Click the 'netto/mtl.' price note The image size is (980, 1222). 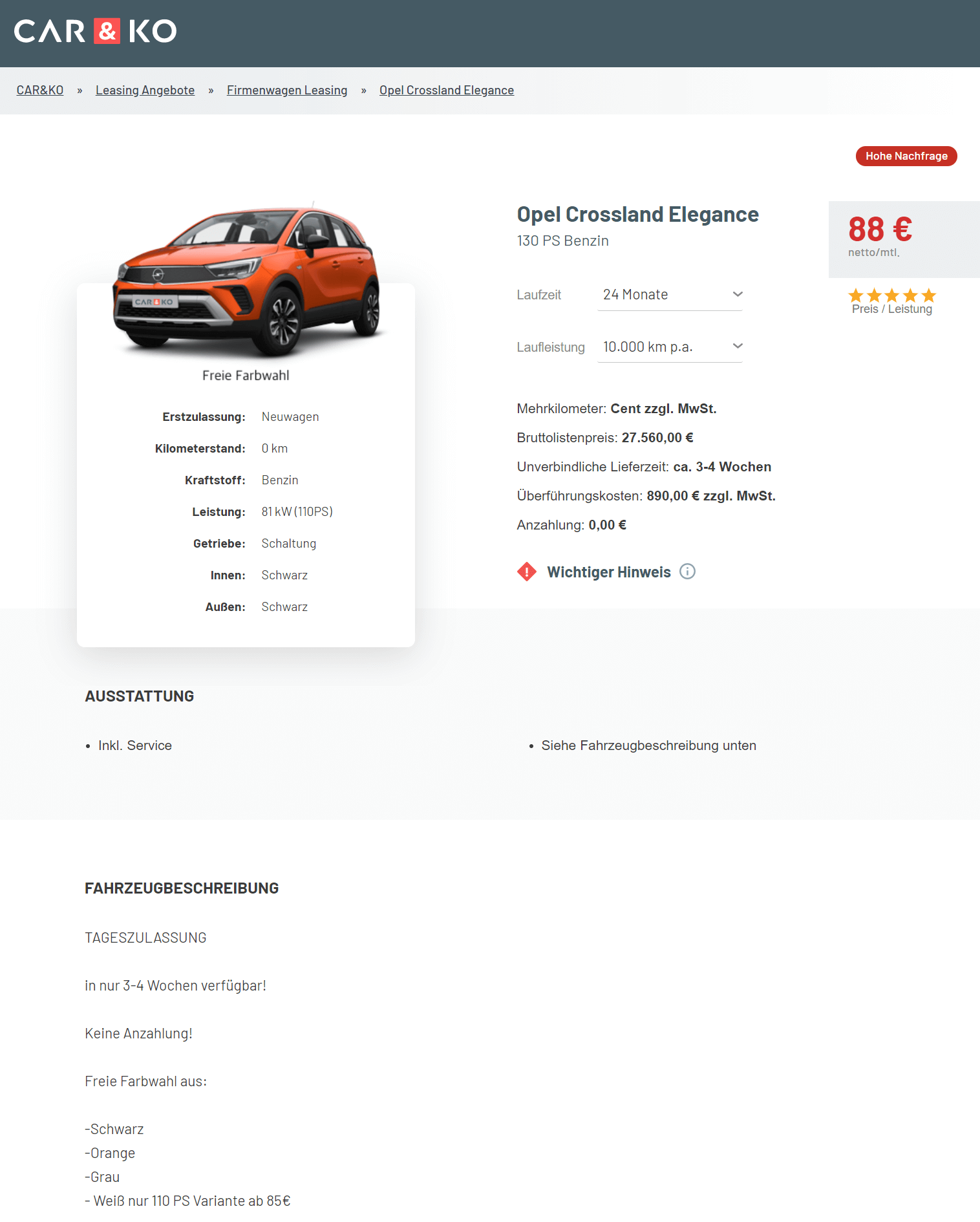click(874, 253)
